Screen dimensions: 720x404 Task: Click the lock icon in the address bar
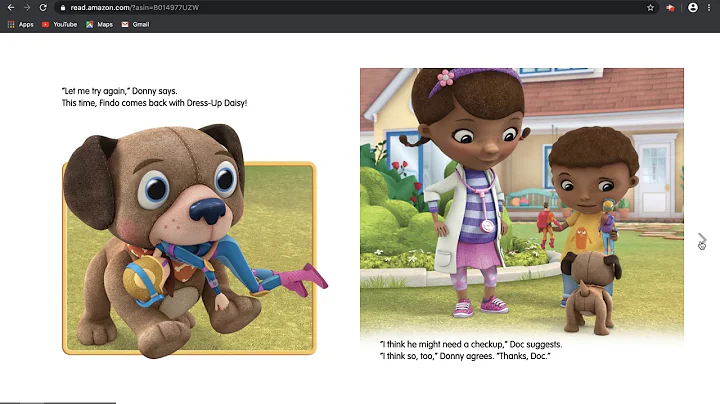[x=63, y=8]
